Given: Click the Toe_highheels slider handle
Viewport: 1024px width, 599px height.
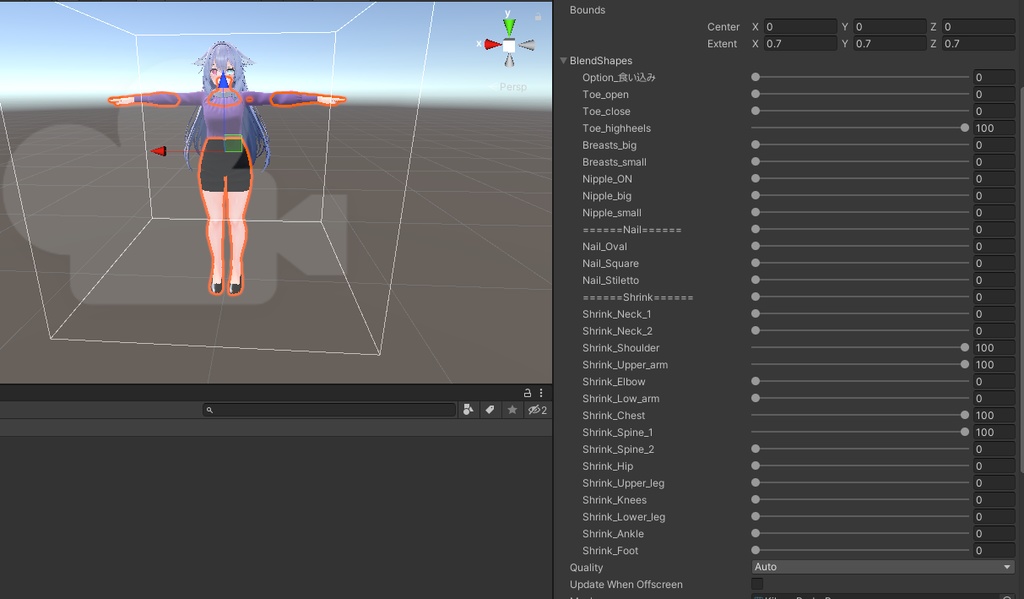Looking at the screenshot, I should click(x=965, y=128).
